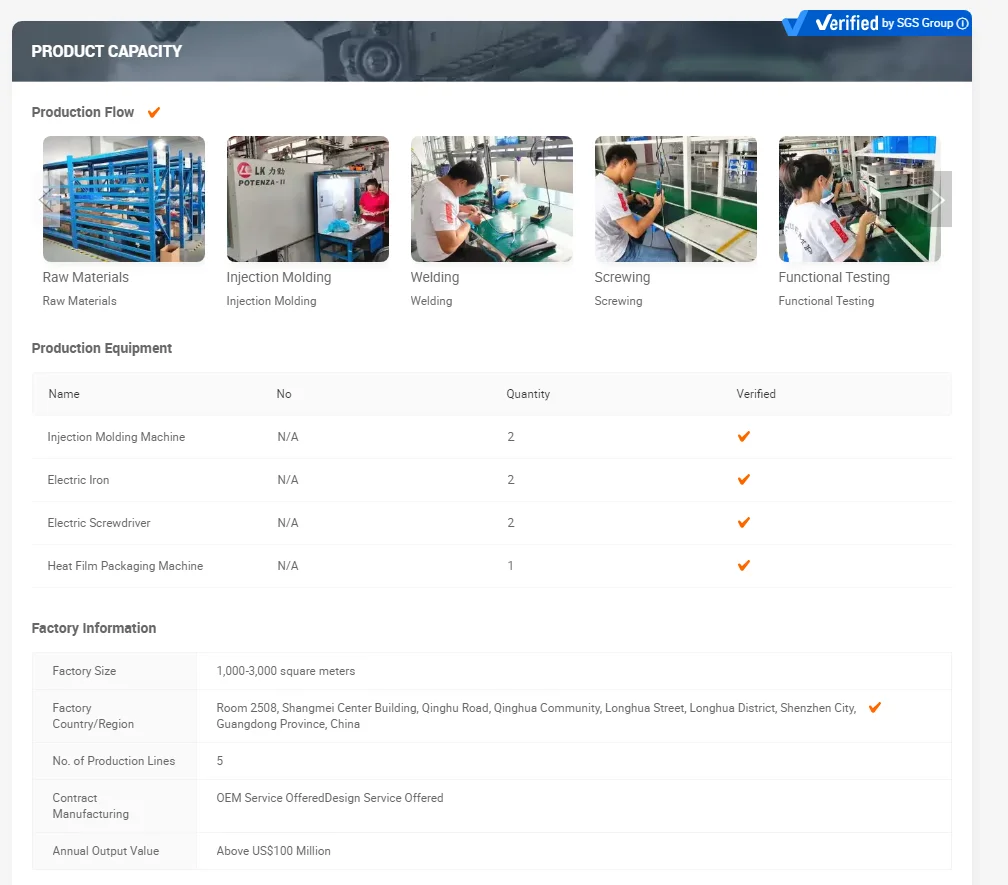Viewport: 1008px width, 885px height.
Task: Go to previous production flow photos arrow
Action: [x=49, y=199]
